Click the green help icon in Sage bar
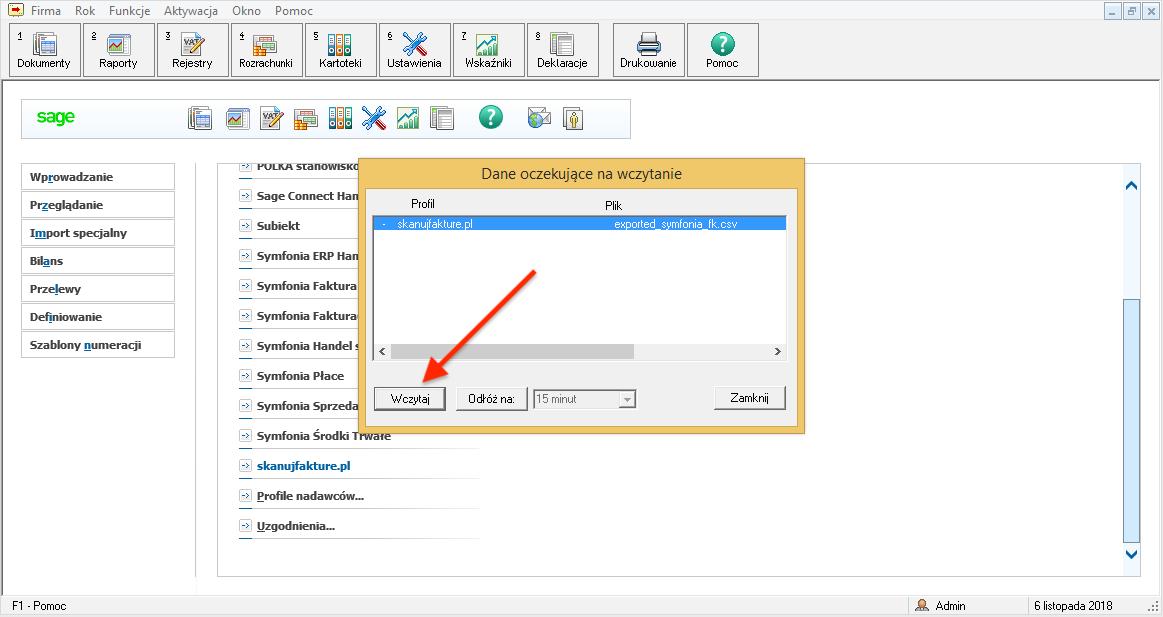 [490, 118]
